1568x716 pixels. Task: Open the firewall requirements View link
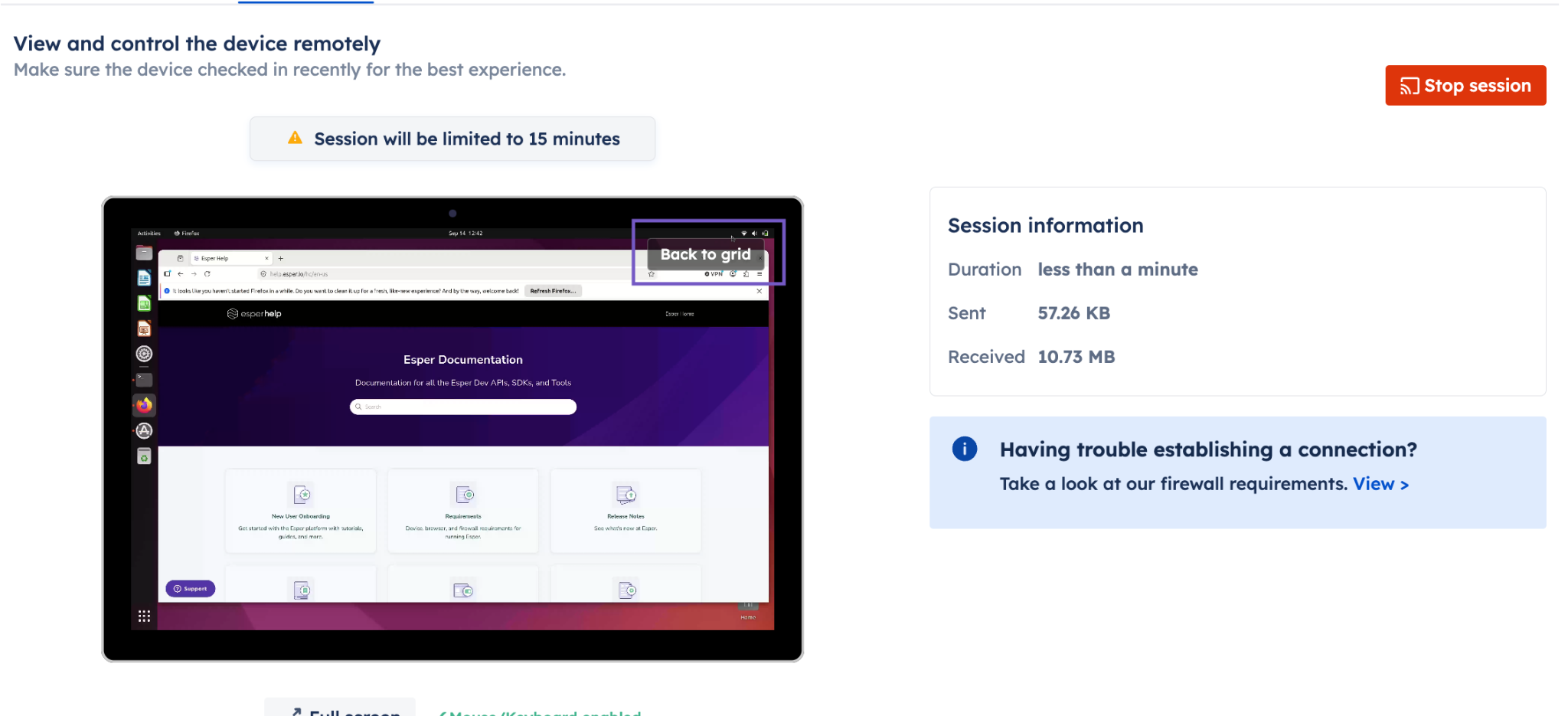coord(1380,484)
